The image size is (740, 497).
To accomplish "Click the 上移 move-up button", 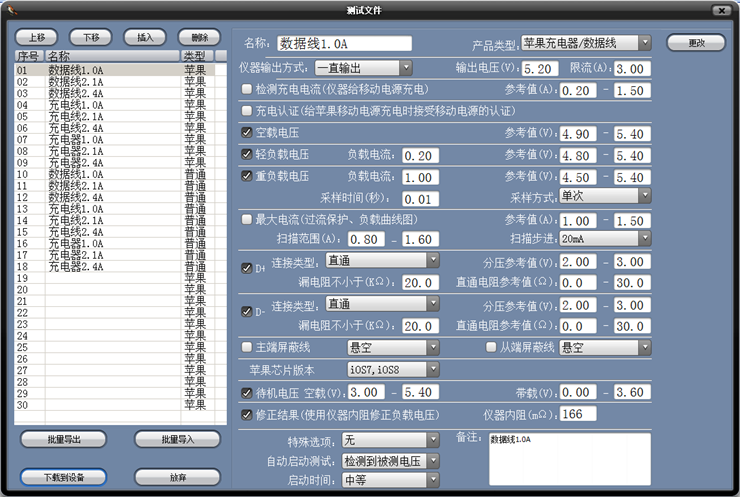I will [37, 37].
